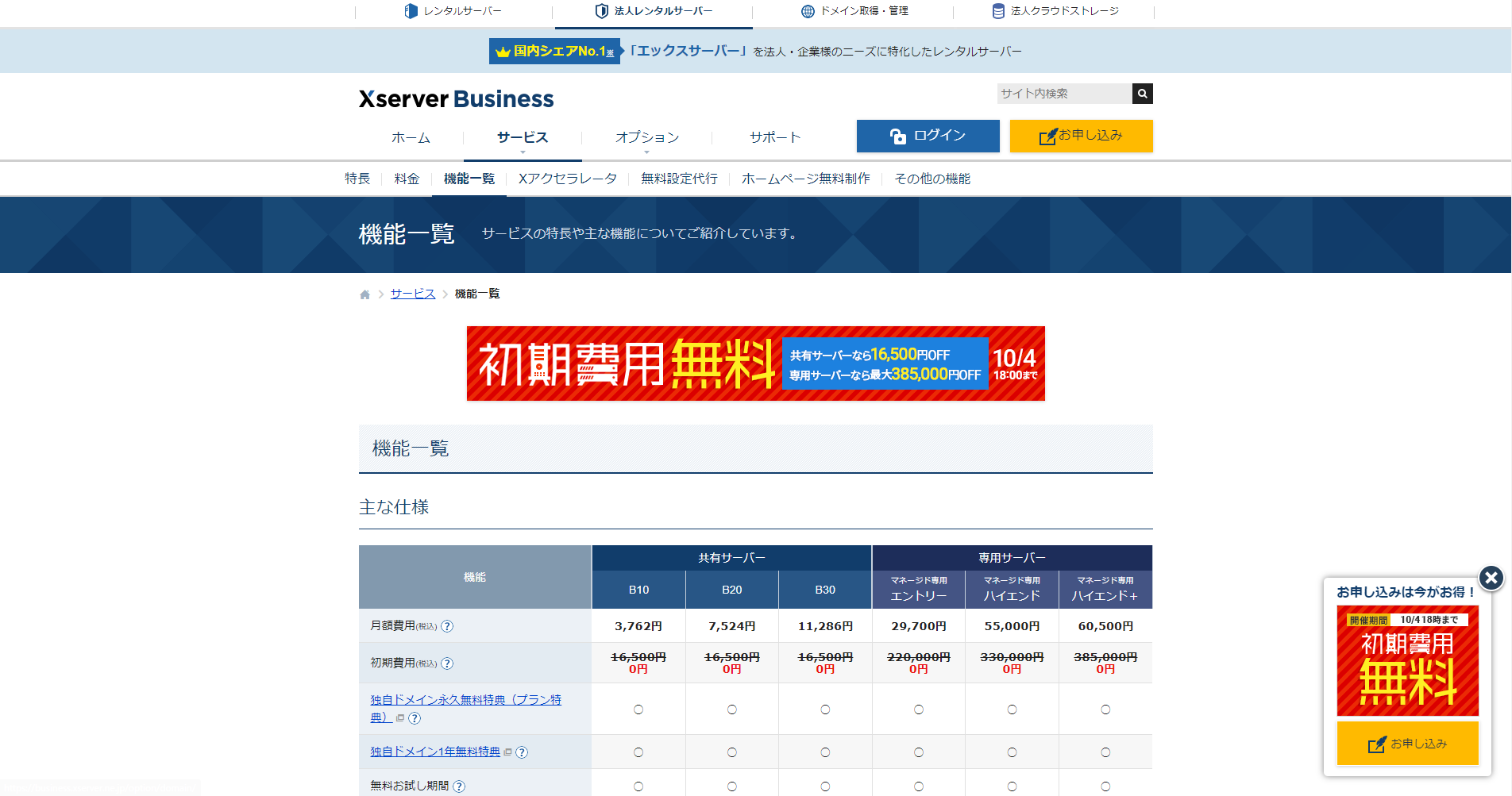Click help icon beside 独自ドメイン永久無料特典
The image size is (1512, 796).
point(415,718)
